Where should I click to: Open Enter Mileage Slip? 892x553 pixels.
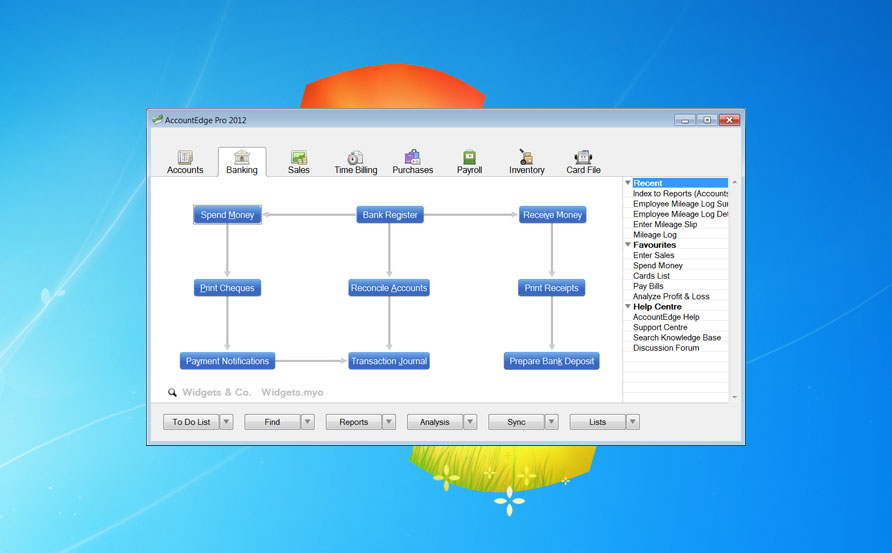(x=665, y=224)
